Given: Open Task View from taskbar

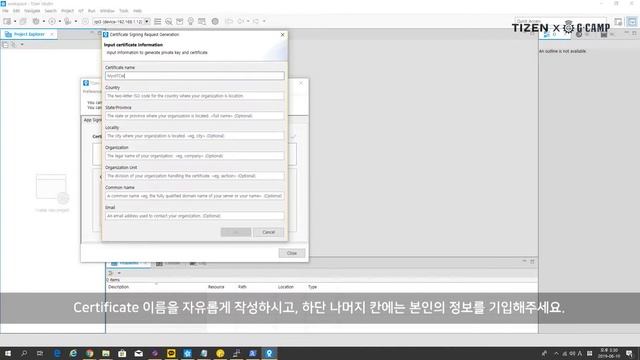Looking at the screenshot, I should tap(40, 353).
